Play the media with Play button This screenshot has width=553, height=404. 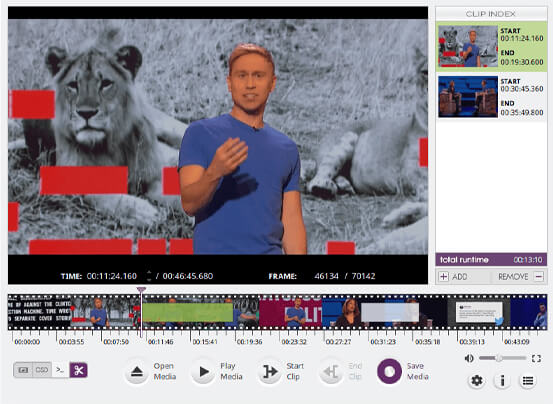pos(203,371)
